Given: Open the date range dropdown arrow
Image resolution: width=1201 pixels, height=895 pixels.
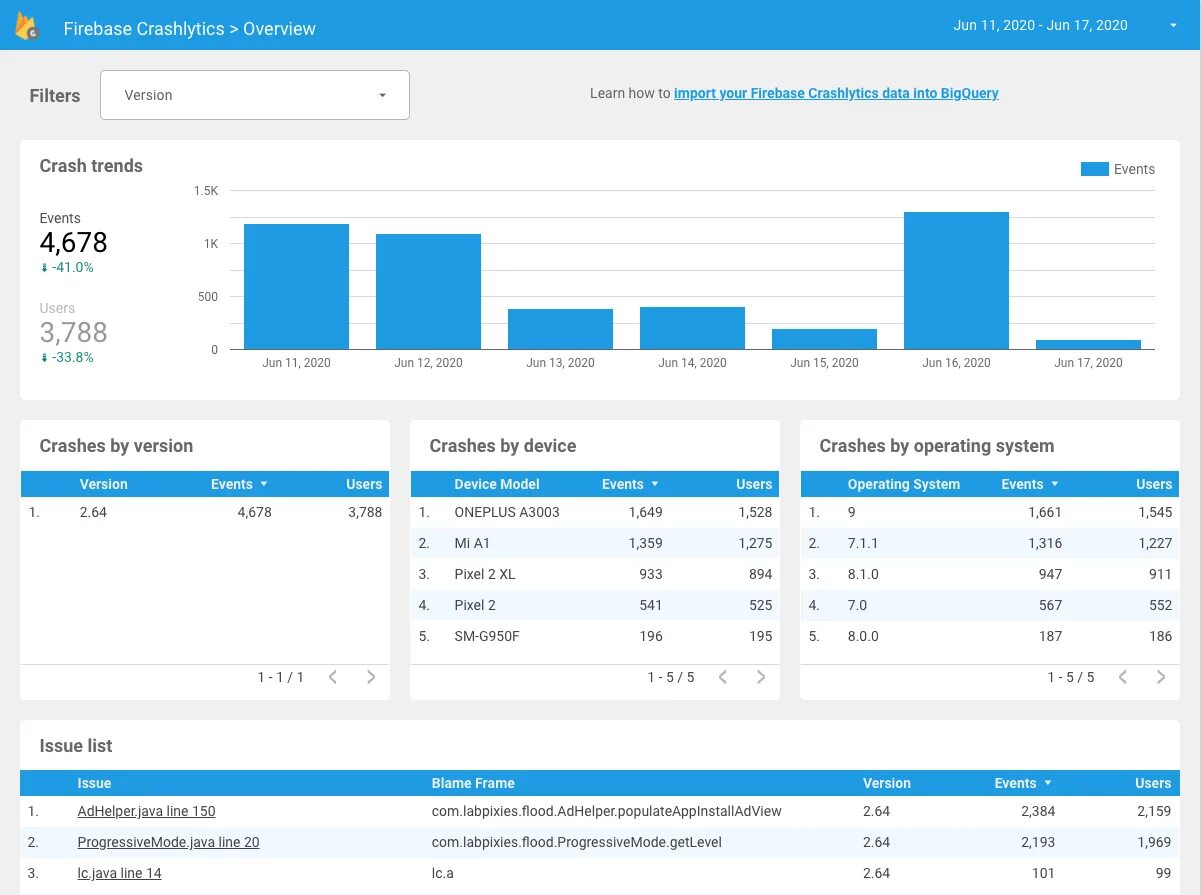Looking at the screenshot, I should pos(1173,26).
